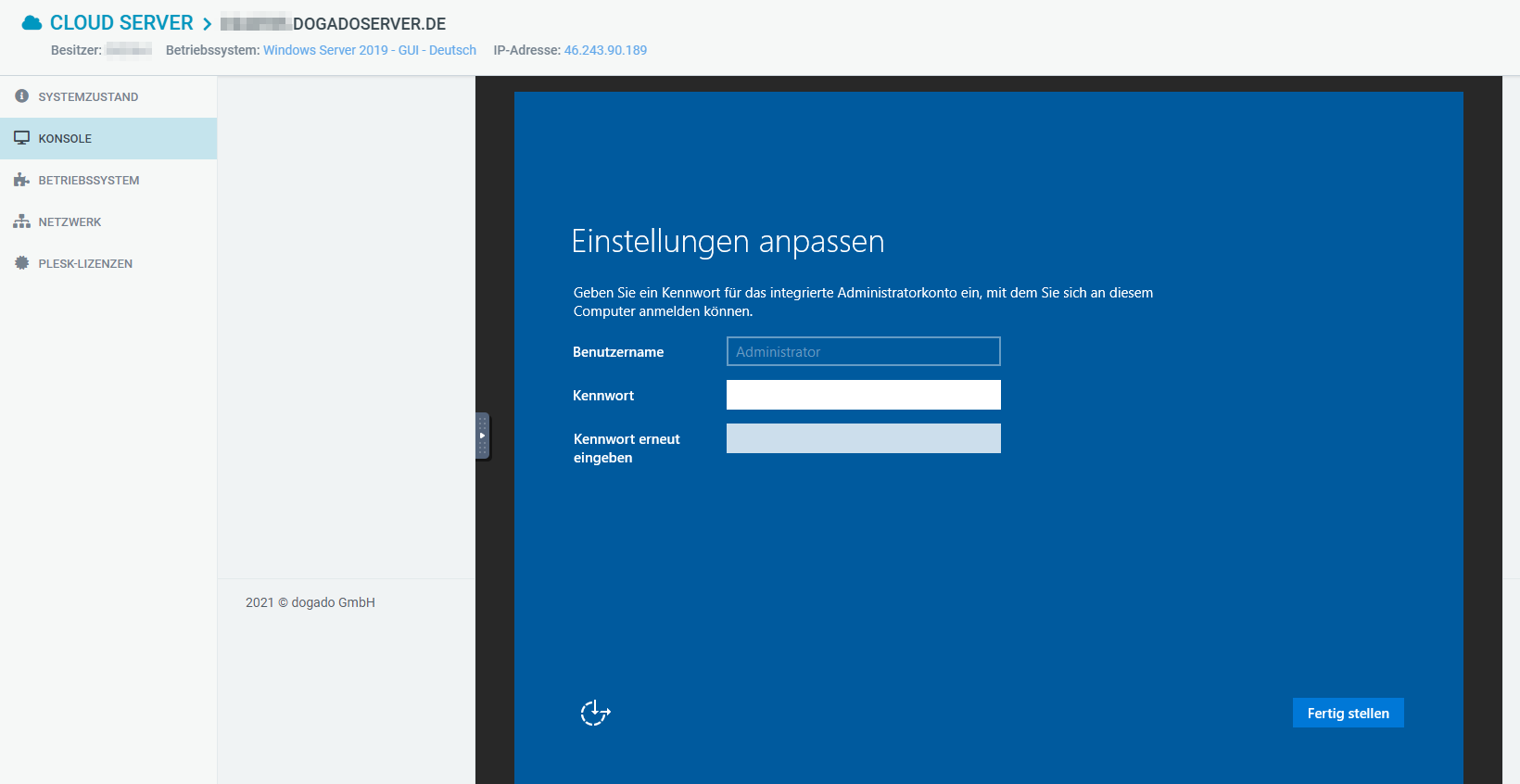Expand the console side panel handle
1520x784 pixels.
pyautogui.click(x=482, y=436)
